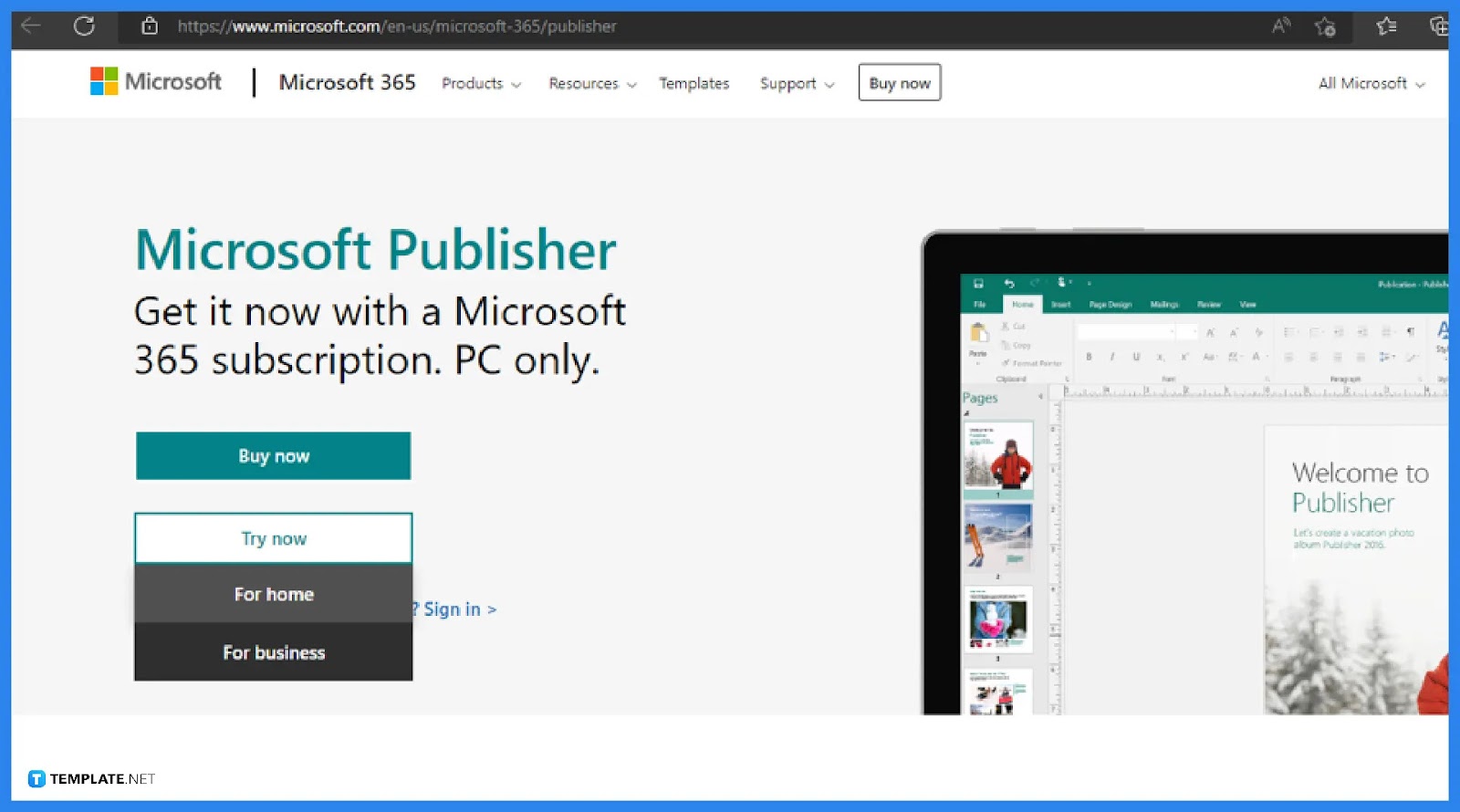1460x812 pixels.
Task: Click the Read aloud icon in the address bar
Action: click(1281, 26)
